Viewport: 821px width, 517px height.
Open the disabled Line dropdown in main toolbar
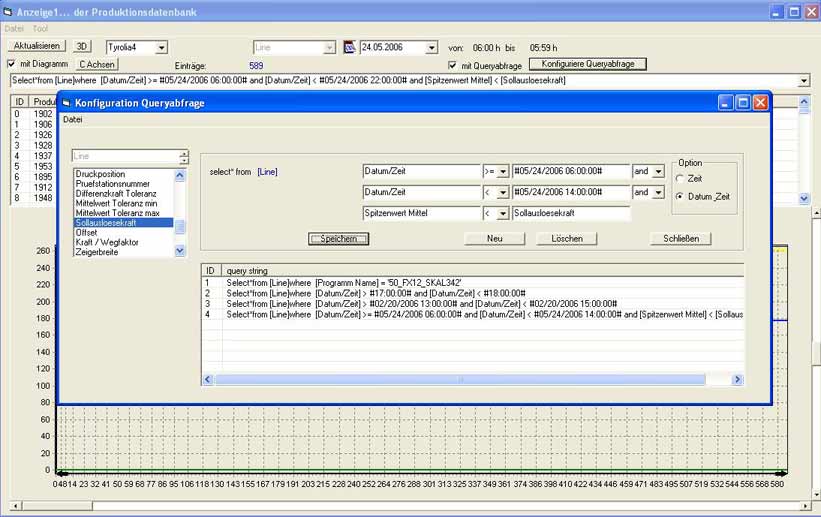pyautogui.click(x=329, y=48)
